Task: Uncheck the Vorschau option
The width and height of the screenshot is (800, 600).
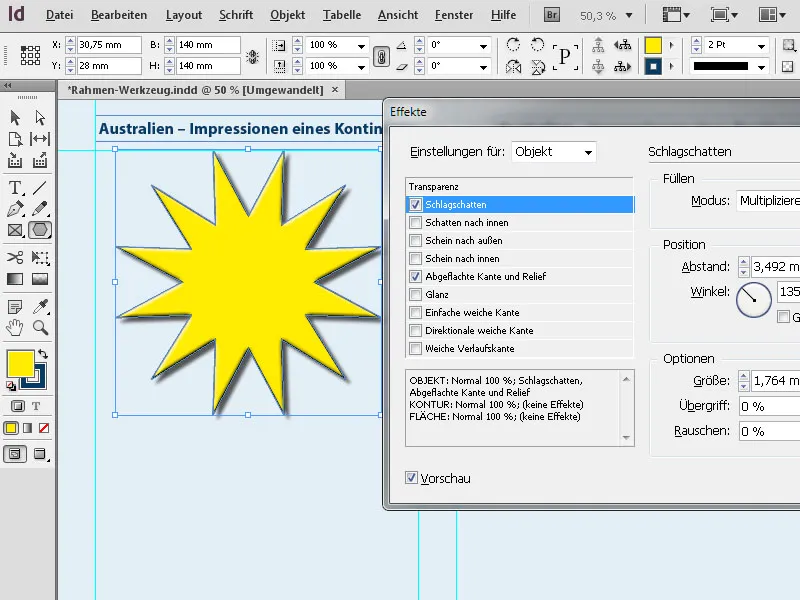Action: click(x=412, y=478)
